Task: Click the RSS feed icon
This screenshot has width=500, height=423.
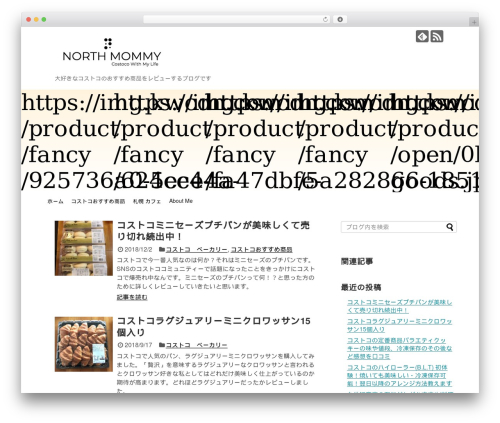Action: pyautogui.click(x=437, y=36)
